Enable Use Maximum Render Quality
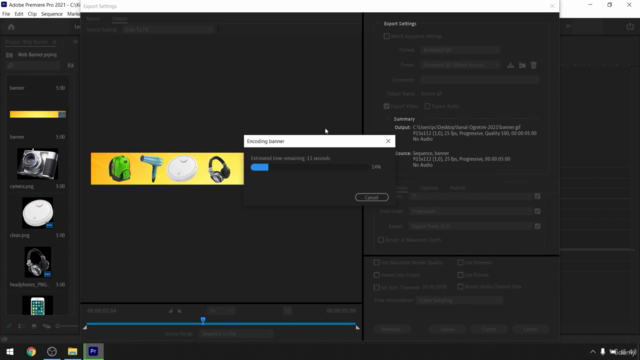Screen dimensions: 640x360 pyautogui.click(x=377, y=263)
